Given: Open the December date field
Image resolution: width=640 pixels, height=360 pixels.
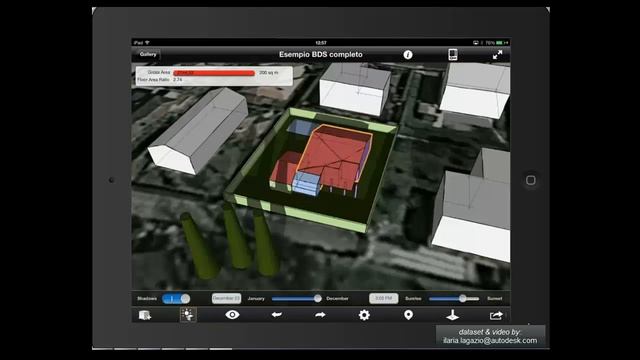Looking at the screenshot, I should click(x=226, y=298).
